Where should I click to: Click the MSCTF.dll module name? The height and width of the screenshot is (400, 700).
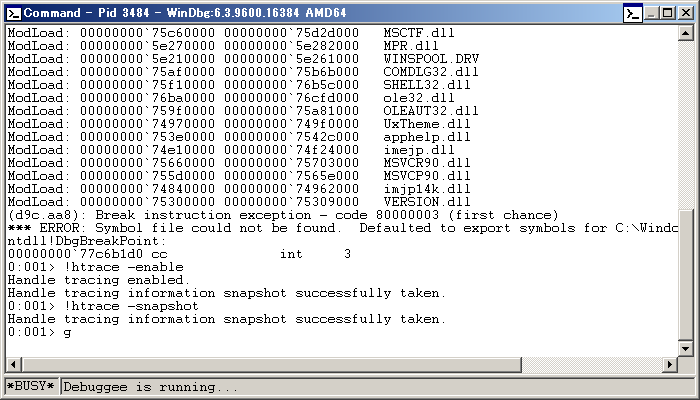[419, 33]
